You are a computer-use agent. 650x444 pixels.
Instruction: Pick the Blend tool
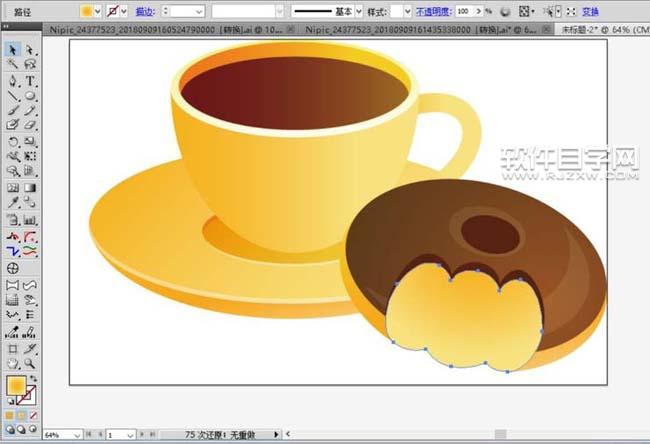(x=29, y=202)
